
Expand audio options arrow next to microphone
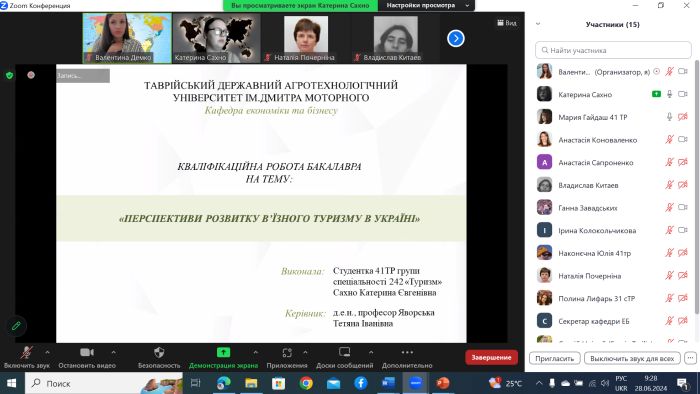click(x=47, y=353)
